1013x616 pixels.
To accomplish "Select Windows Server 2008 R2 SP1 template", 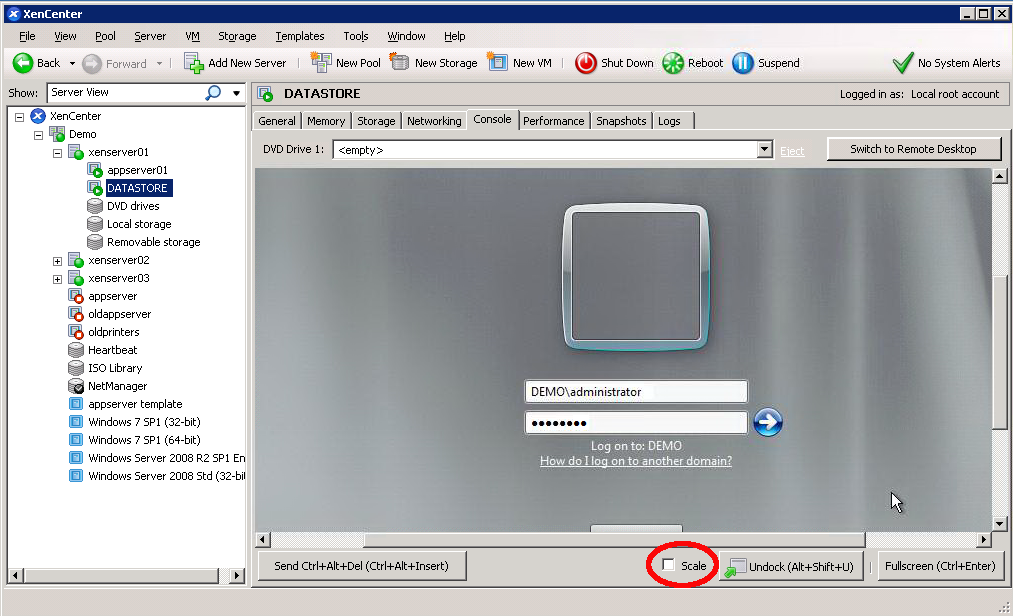I will pos(167,458).
